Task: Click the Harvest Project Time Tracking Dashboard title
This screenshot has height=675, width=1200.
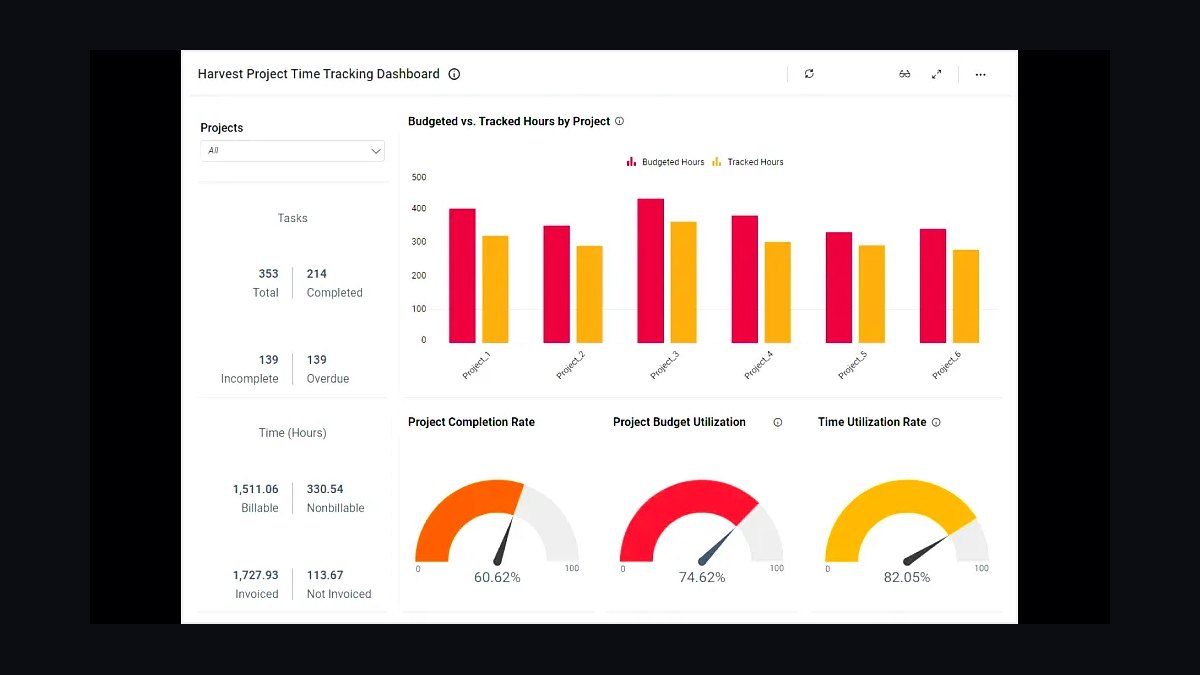Action: click(319, 74)
